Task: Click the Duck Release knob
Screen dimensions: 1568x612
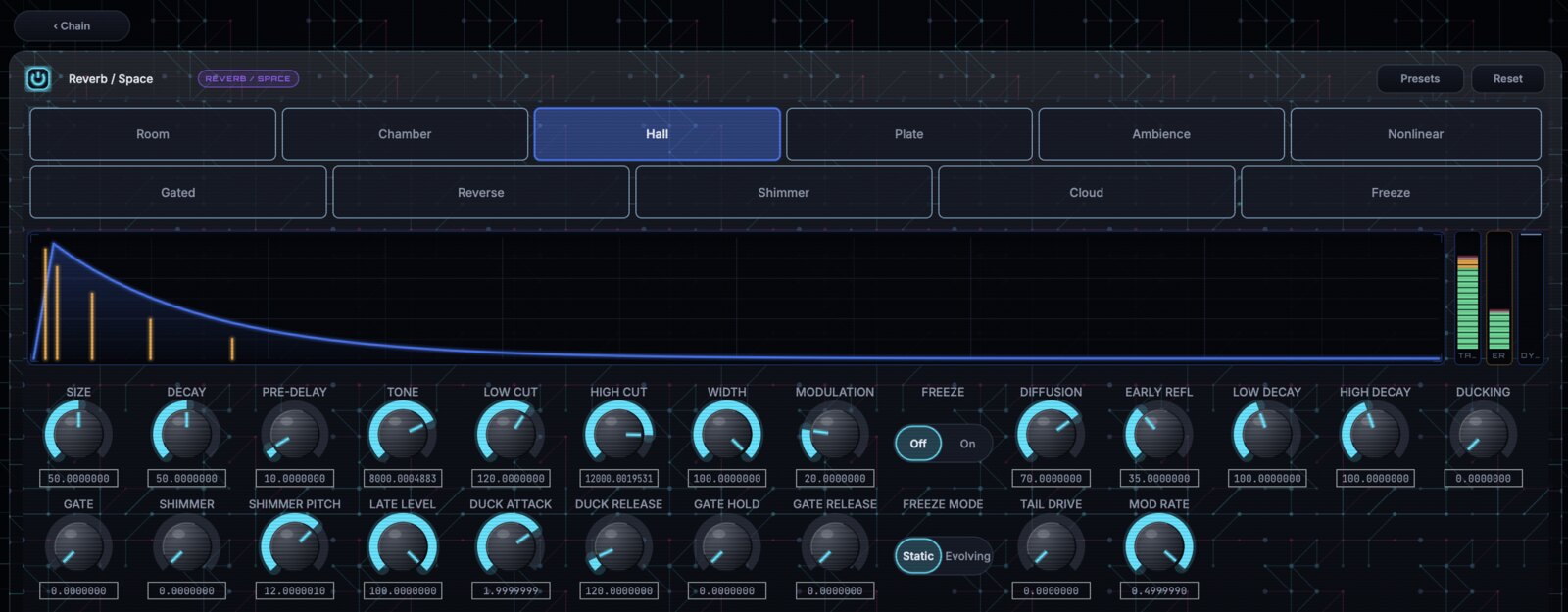Action: pos(618,546)
